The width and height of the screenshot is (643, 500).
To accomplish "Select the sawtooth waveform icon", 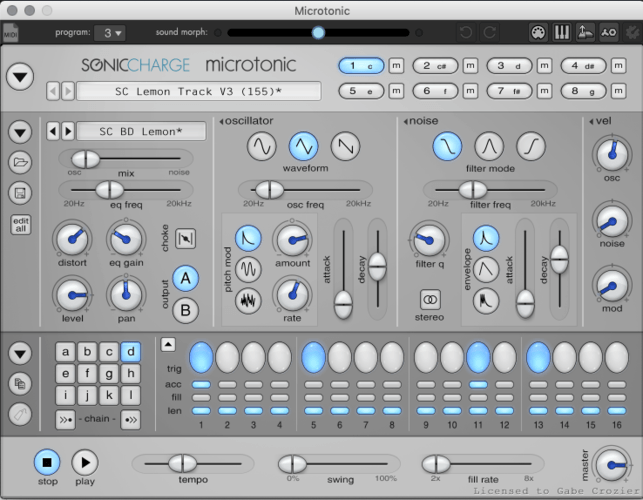I will coord(345,146).
